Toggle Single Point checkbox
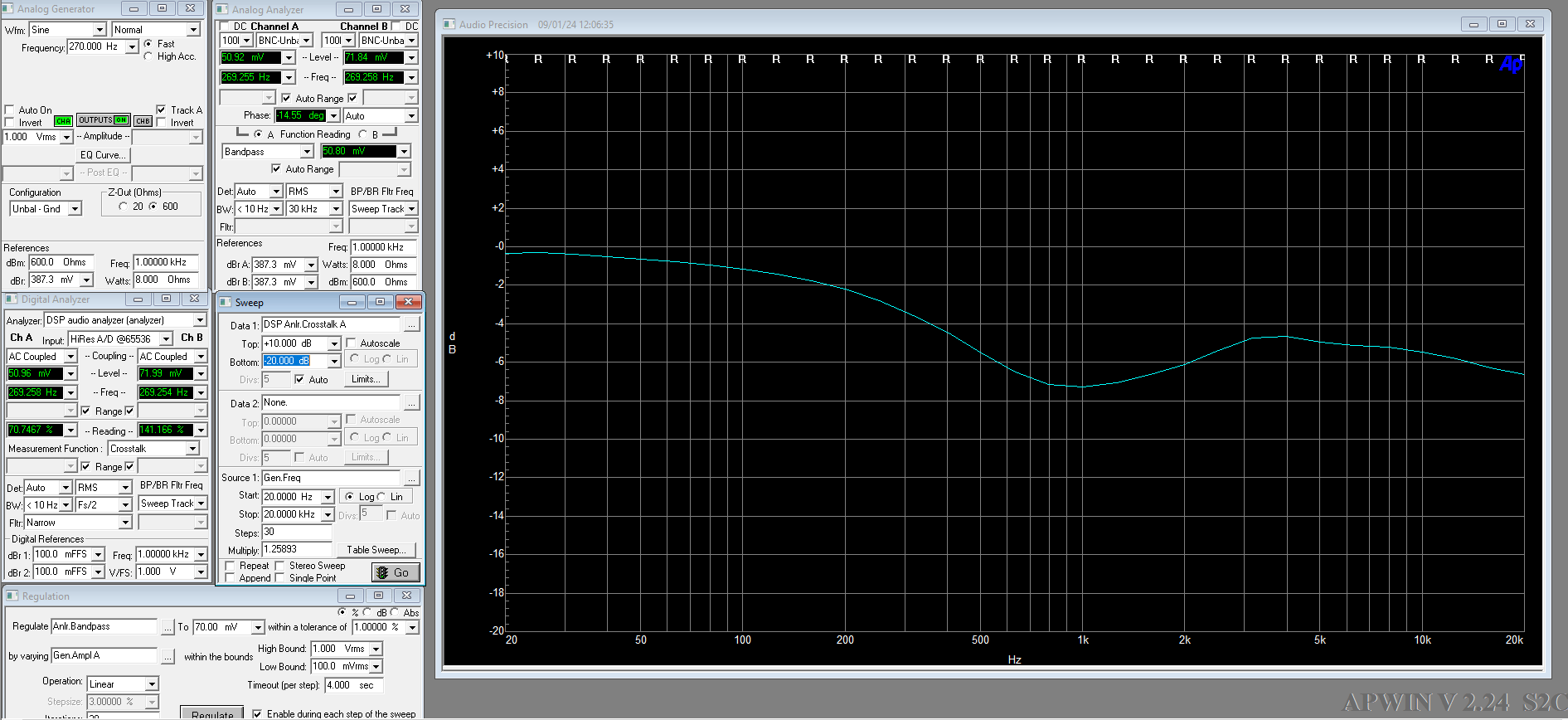Viewport: 1568px width, 720px height. click(x=279, y=578)
